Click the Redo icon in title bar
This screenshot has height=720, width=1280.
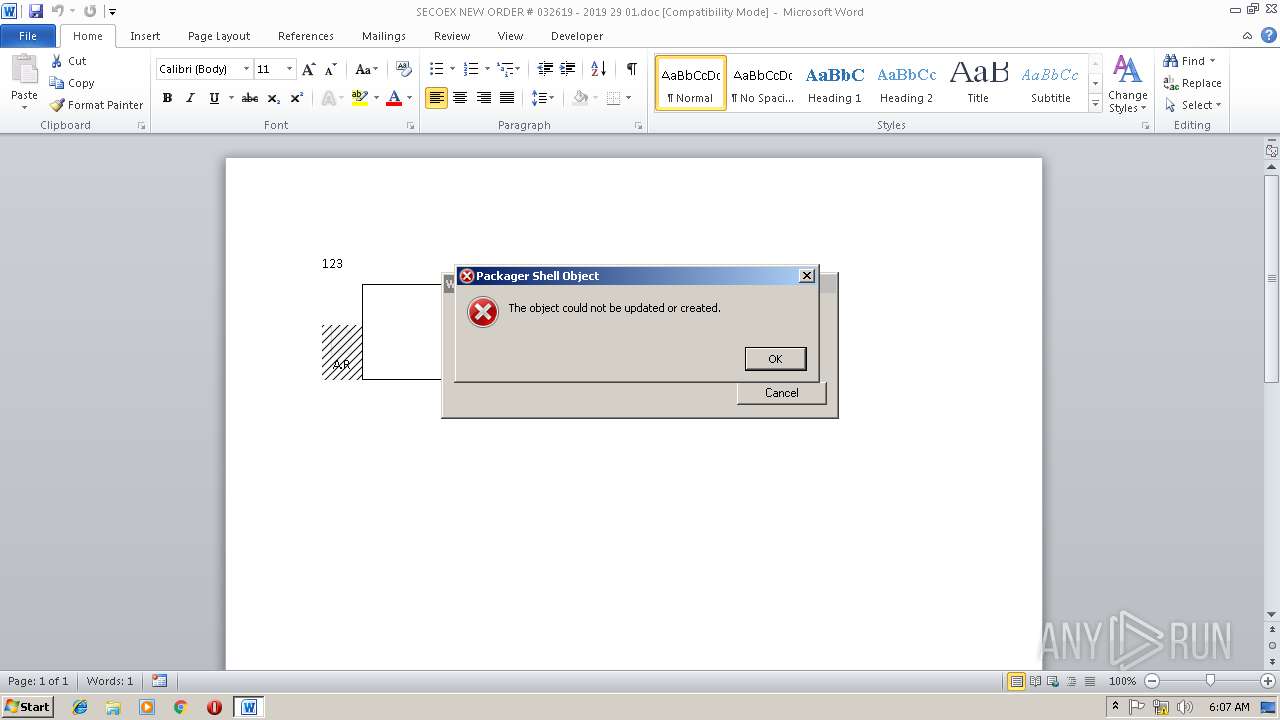click(90, 11)
